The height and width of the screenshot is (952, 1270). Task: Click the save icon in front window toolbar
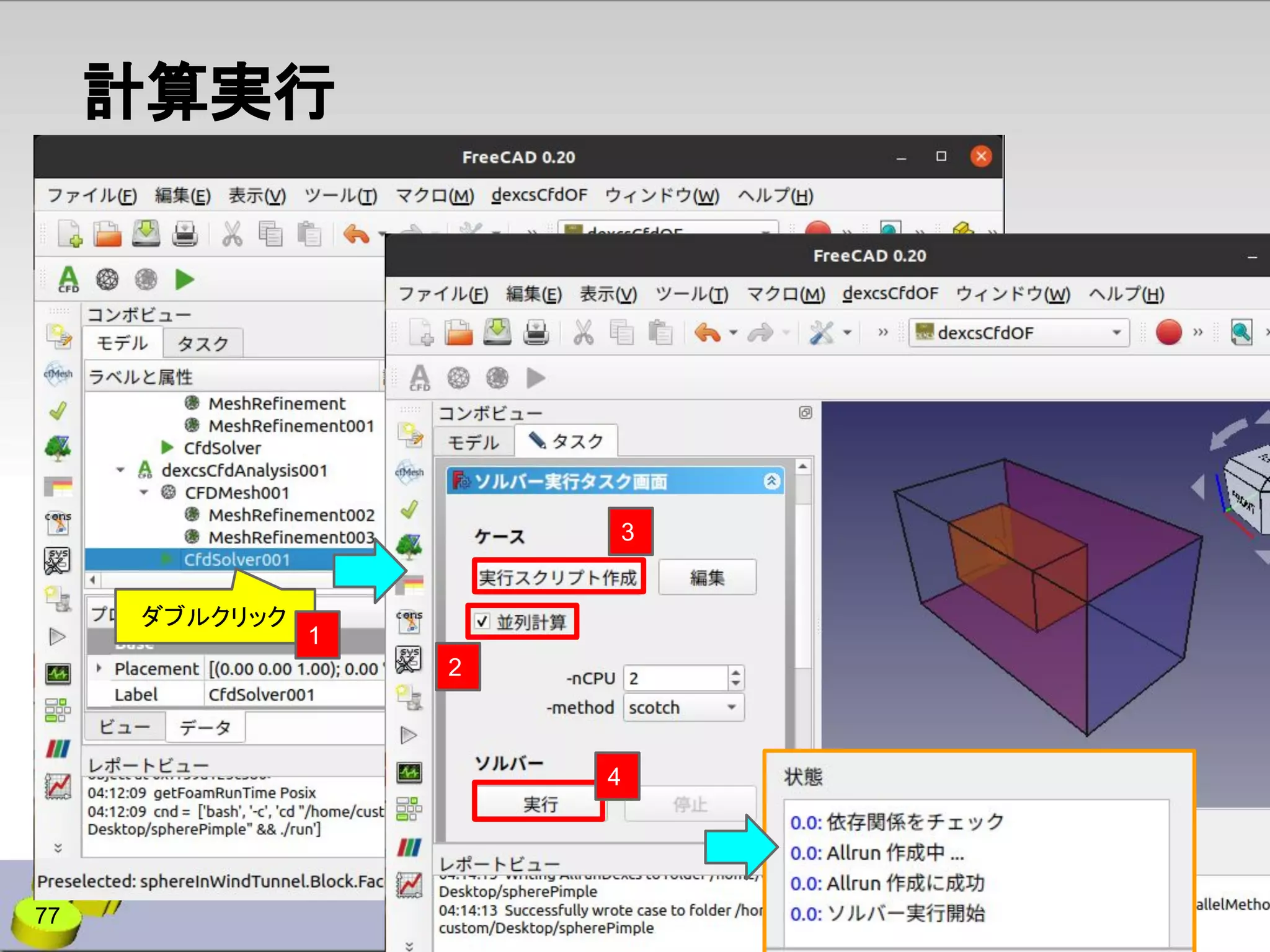point(497,332)
